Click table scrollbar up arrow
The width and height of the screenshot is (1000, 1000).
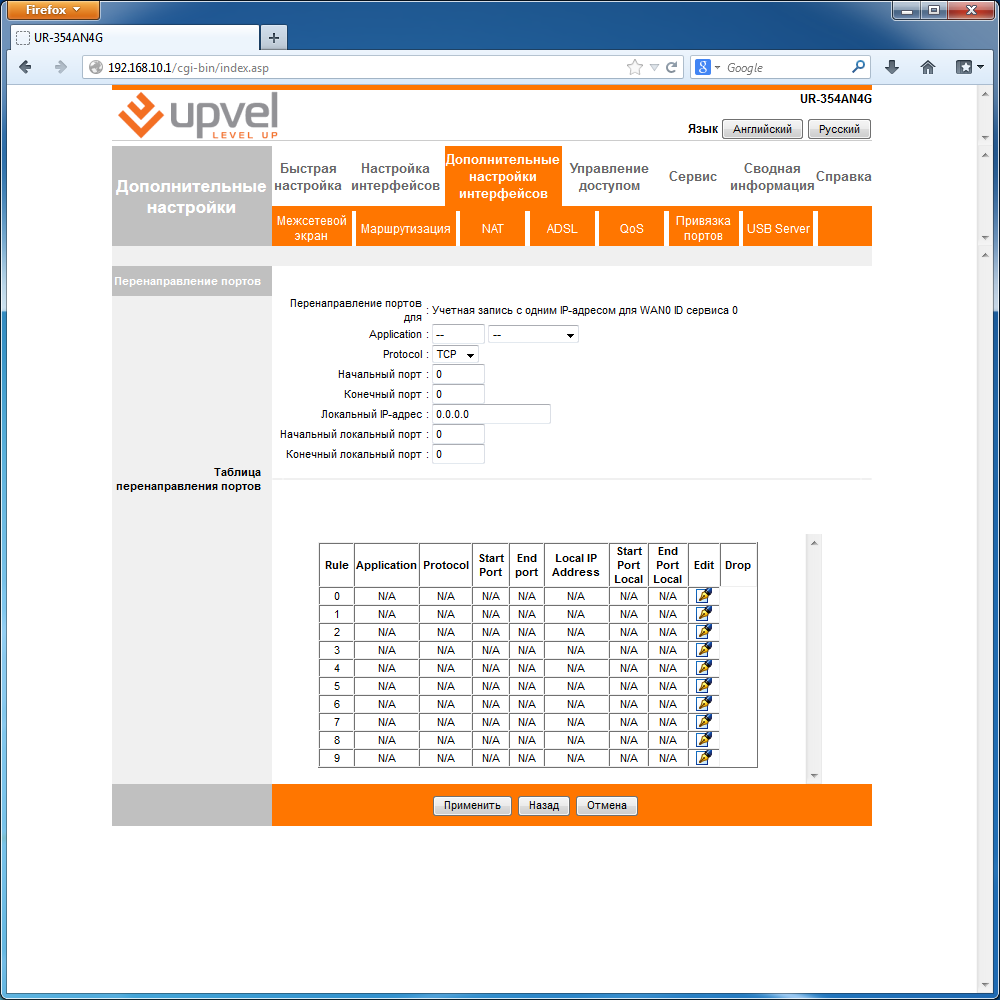tap(814, 542)
